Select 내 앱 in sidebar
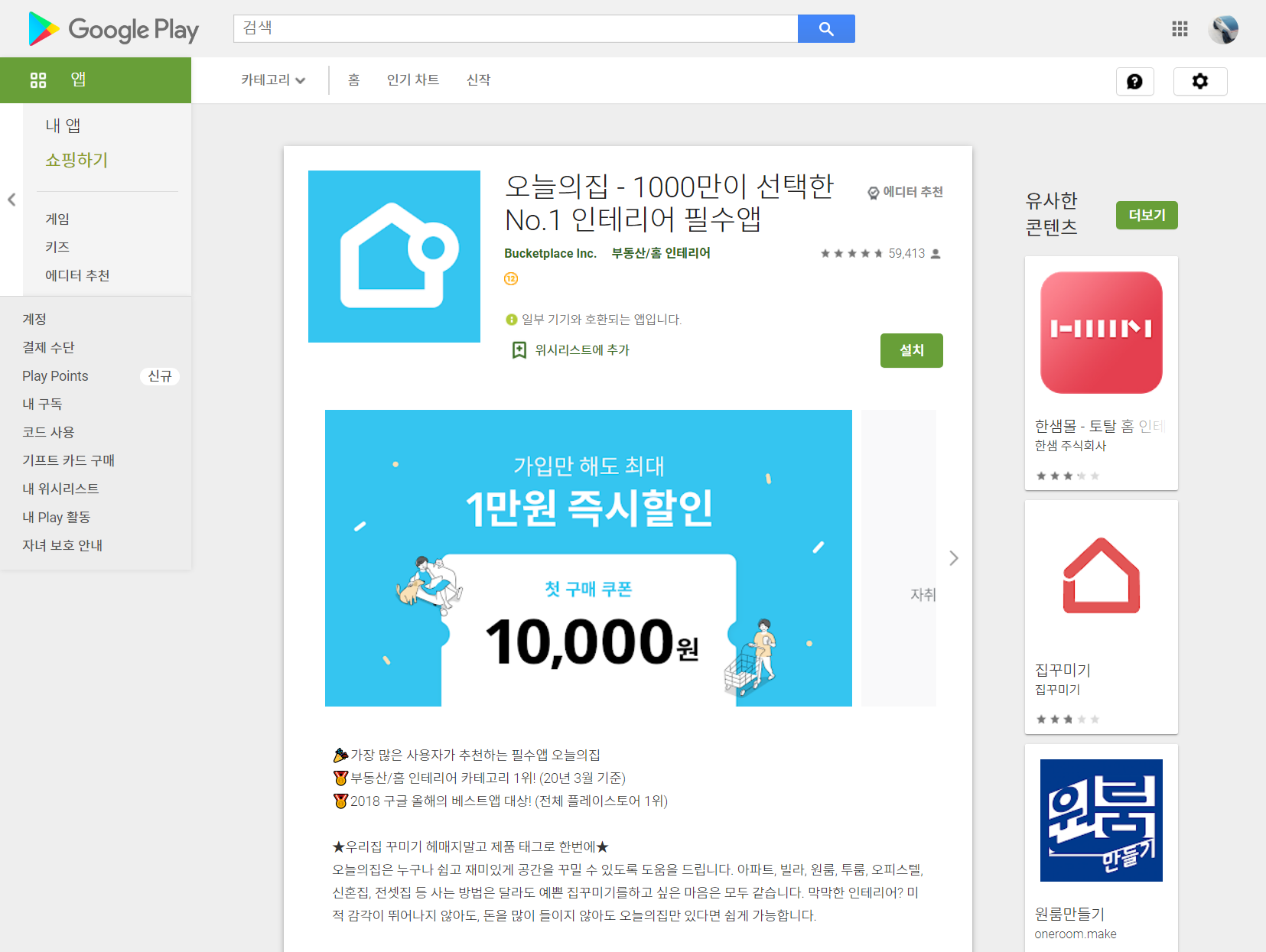The width and height of the screenshot is (1266, 952). coord(63,125)
